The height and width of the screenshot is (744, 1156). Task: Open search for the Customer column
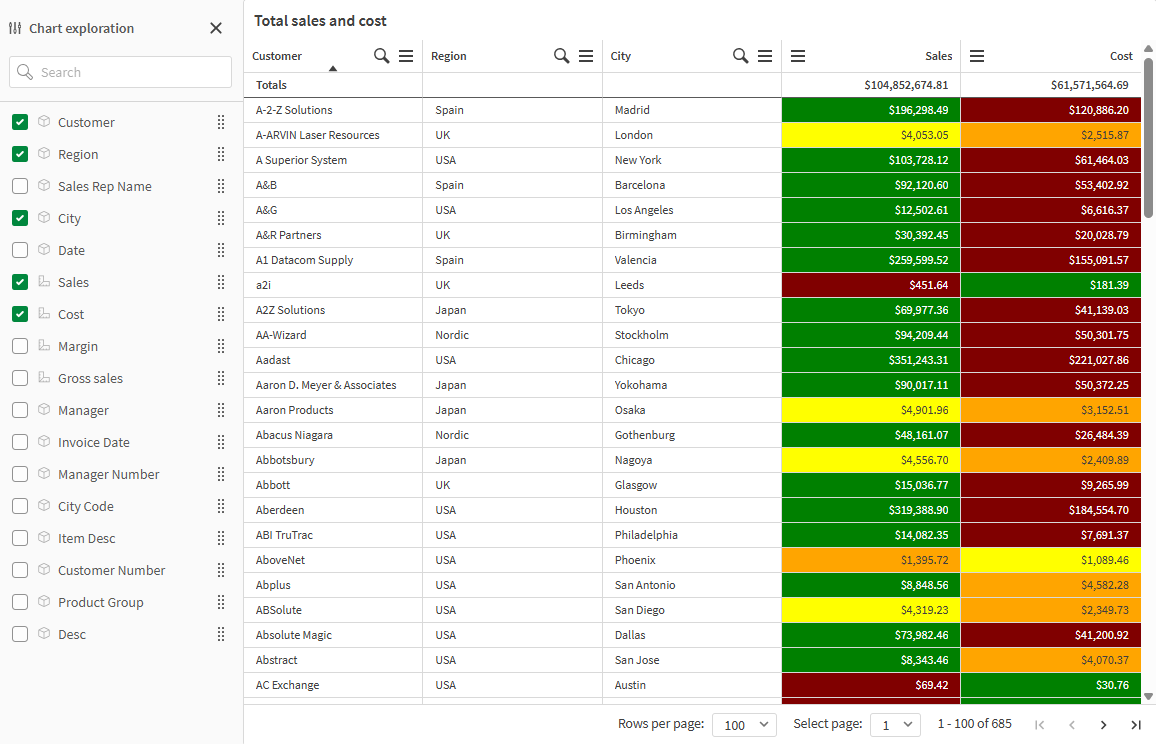coord(381,56)
